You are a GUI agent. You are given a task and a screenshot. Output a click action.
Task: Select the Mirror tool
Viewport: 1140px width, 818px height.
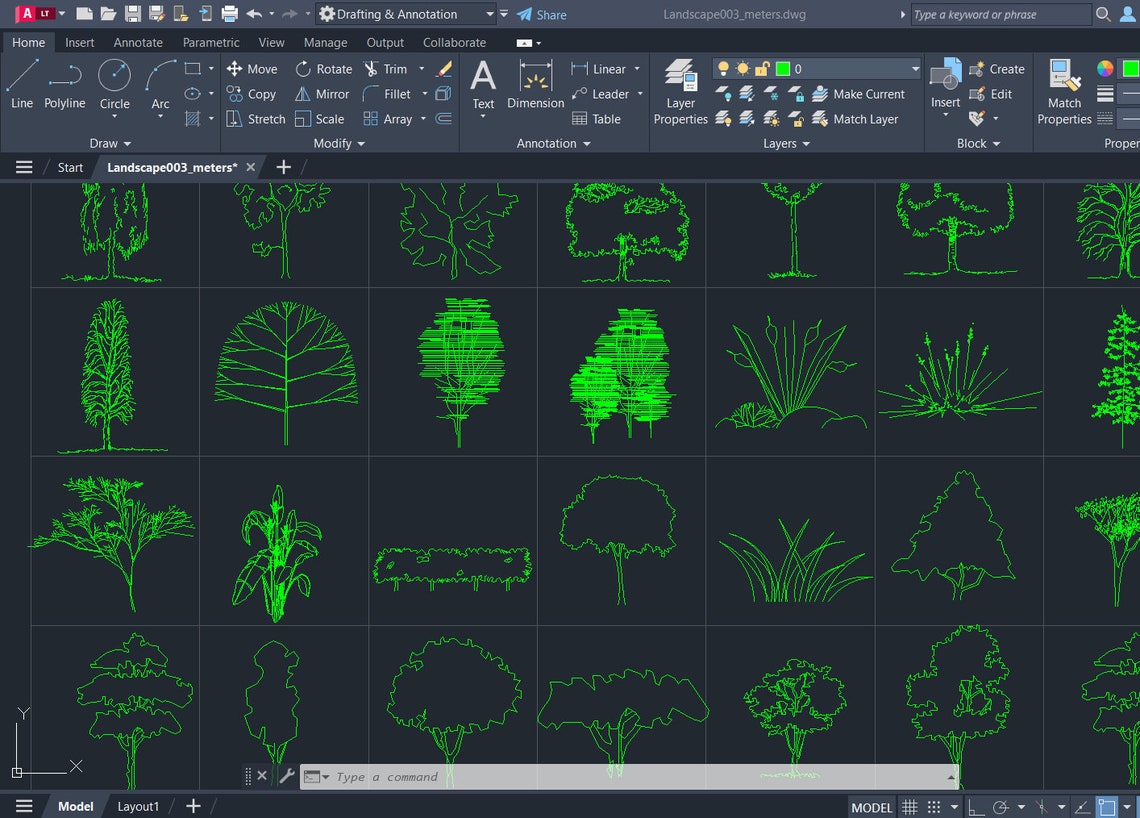[321, 94]
